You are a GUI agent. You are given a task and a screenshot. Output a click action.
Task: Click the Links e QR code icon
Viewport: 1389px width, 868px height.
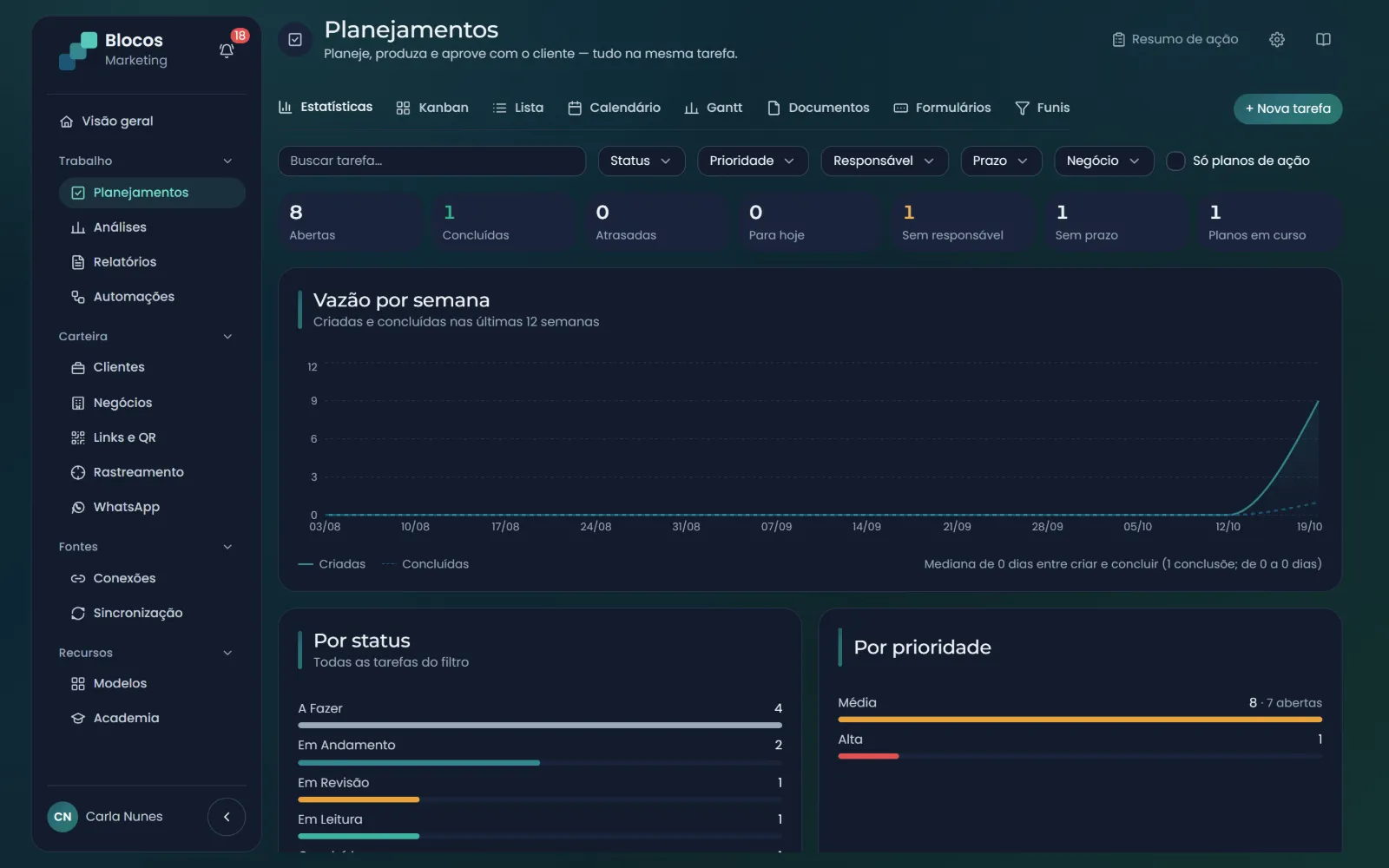coord(78,437)
